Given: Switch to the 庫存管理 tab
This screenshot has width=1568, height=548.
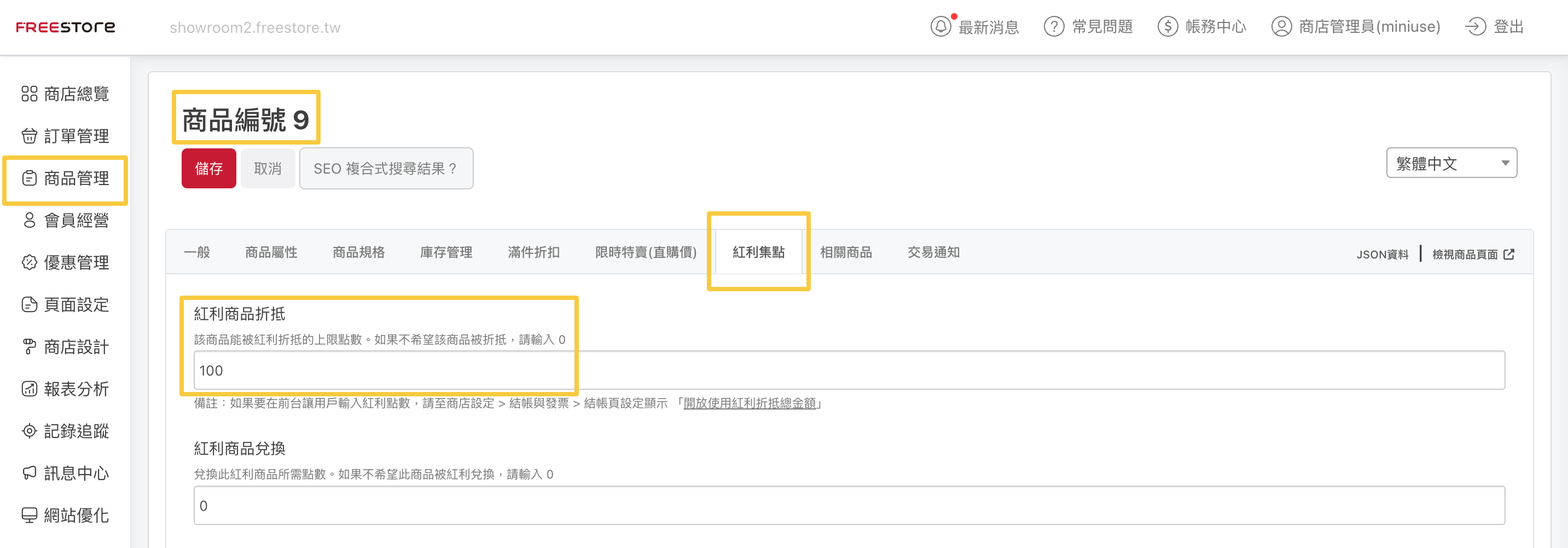Looking at the screenshot, I should 445,252.
